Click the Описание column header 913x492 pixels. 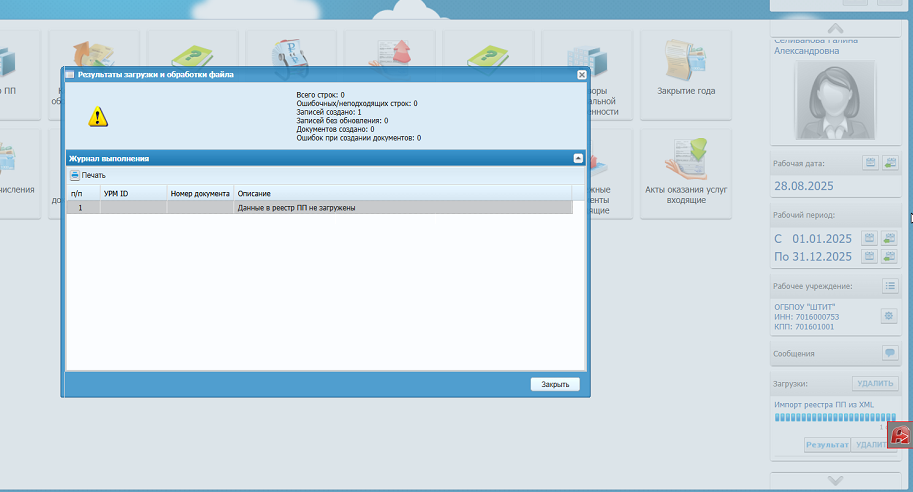(x=403, y=193)
